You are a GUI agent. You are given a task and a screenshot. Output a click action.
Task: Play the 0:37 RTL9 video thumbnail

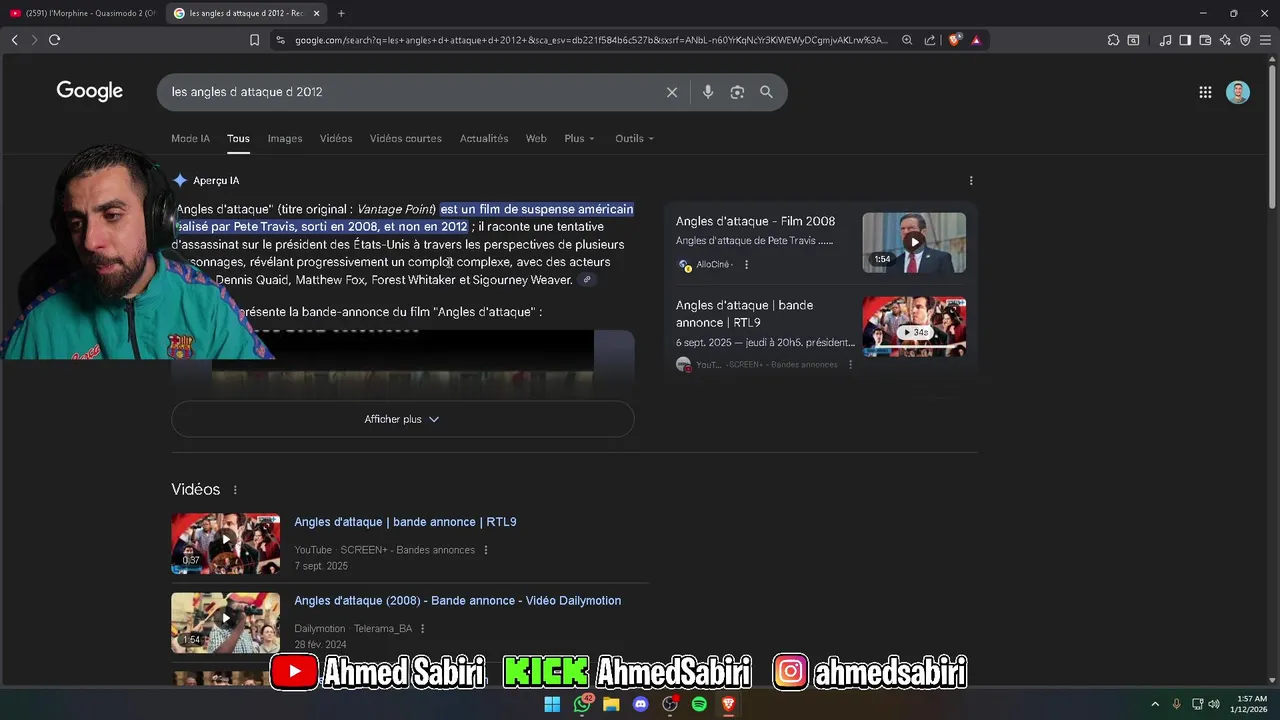pyautogui.click(x=225, y=543)
